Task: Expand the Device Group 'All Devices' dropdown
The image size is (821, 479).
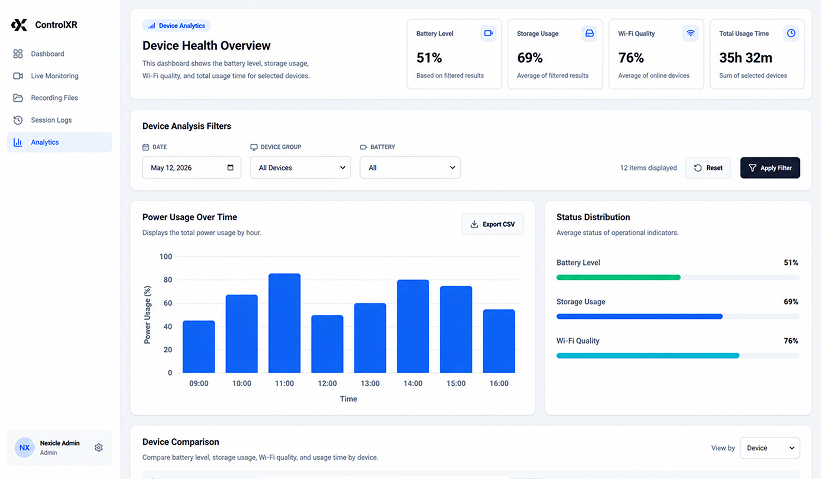Action: pyautogui.click(x=301, y=168)
